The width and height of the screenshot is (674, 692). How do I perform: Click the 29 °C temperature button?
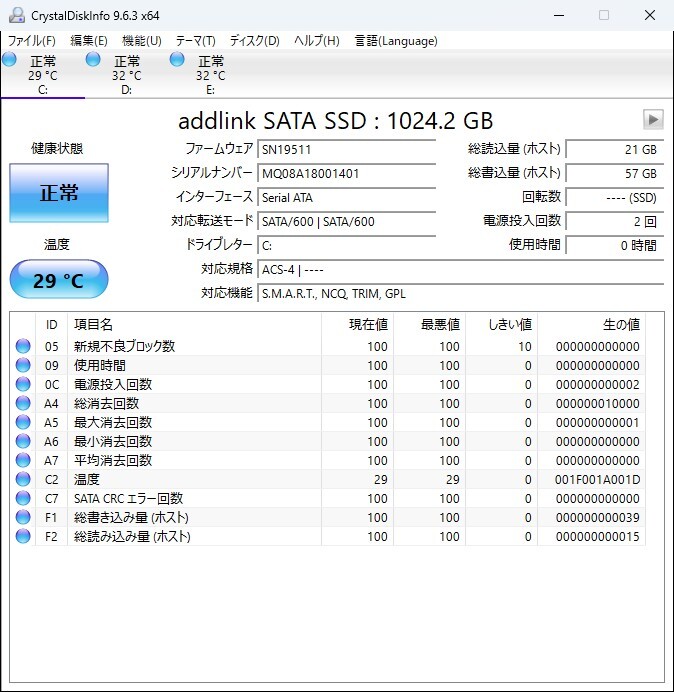(59, 280)
